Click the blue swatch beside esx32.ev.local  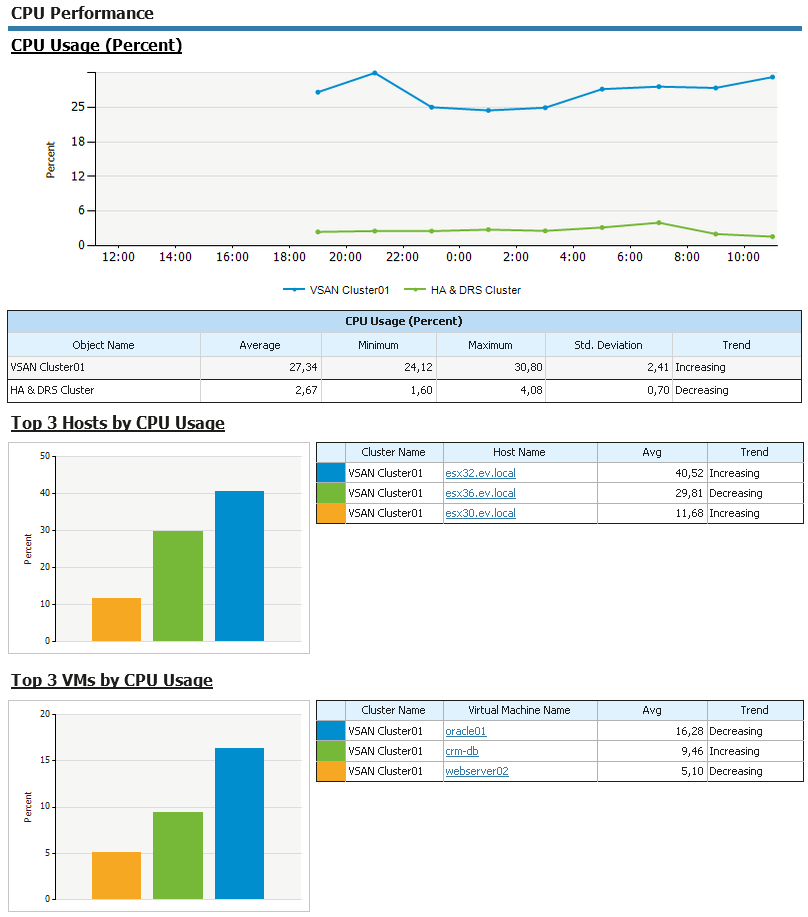(330, 473)
